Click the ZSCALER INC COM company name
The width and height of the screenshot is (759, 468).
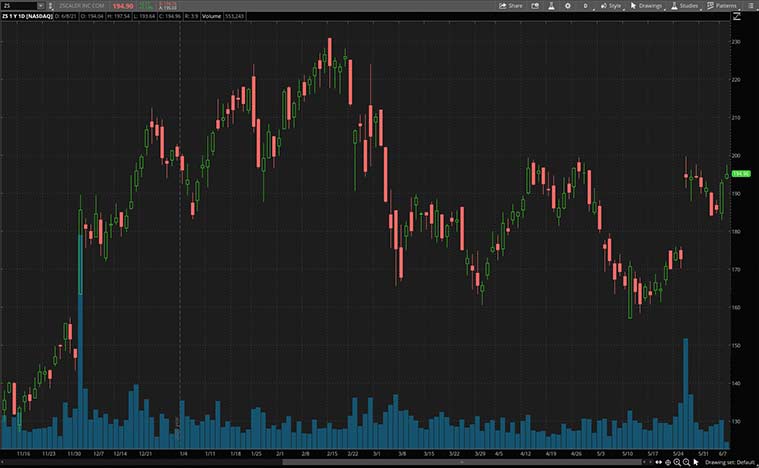[82, 6]
